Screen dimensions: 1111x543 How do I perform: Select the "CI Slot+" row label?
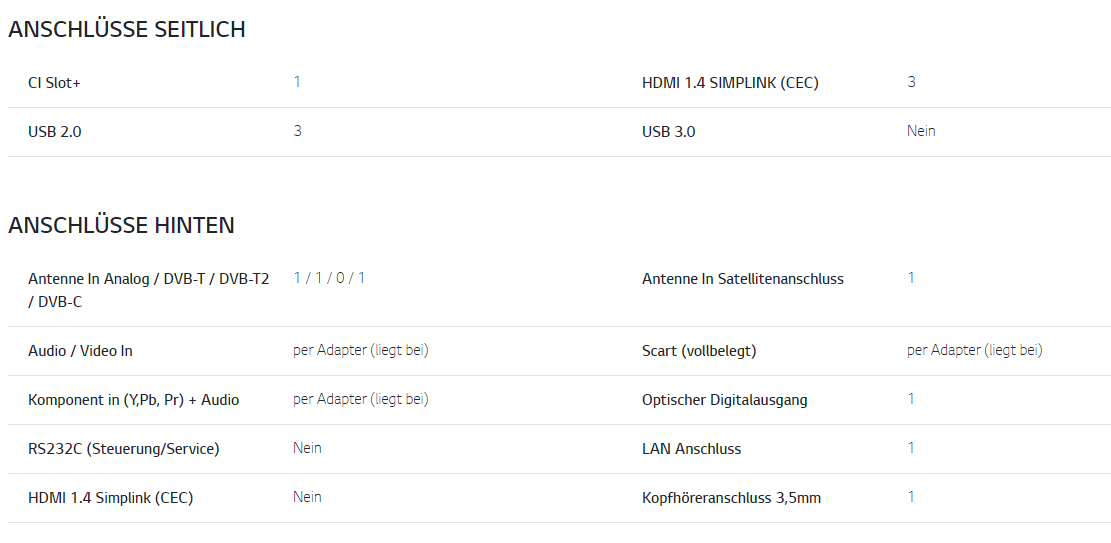coord(54,83)
